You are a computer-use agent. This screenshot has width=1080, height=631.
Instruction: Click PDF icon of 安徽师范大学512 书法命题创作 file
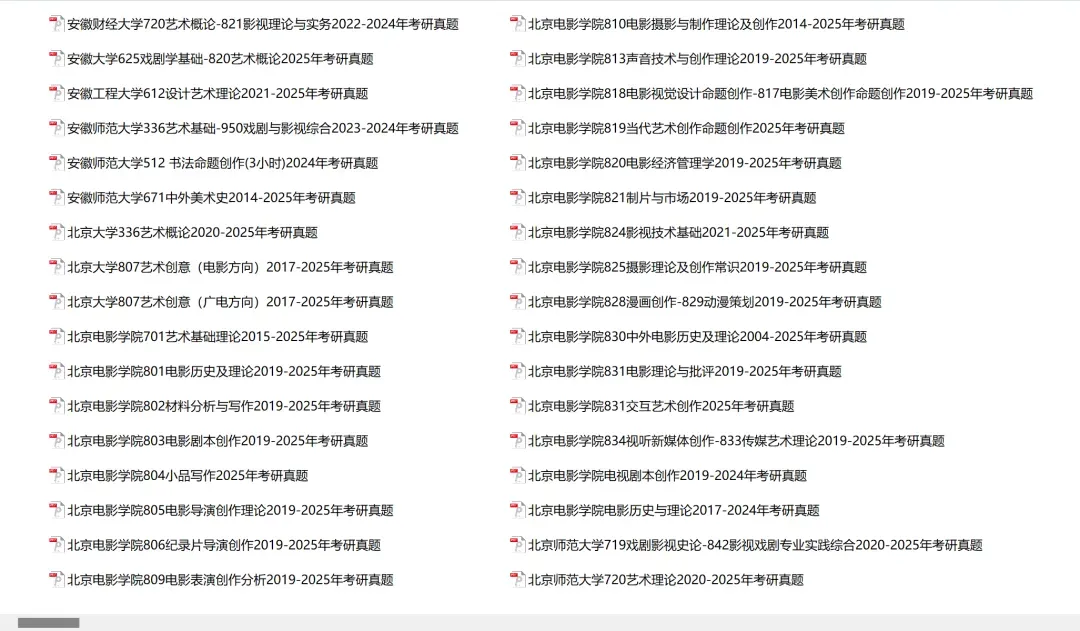(x=56, y=163)
